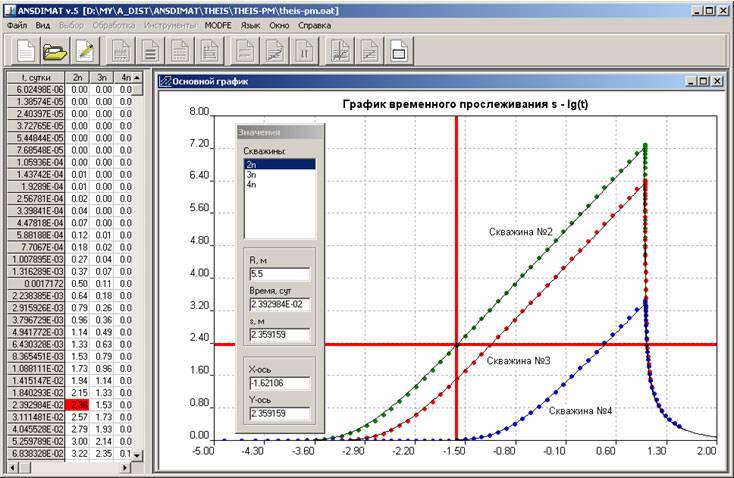Viewport: 734px width, 478px height.
Task: Select well 3n in Скважины list
Action: [x=250, y=174]
